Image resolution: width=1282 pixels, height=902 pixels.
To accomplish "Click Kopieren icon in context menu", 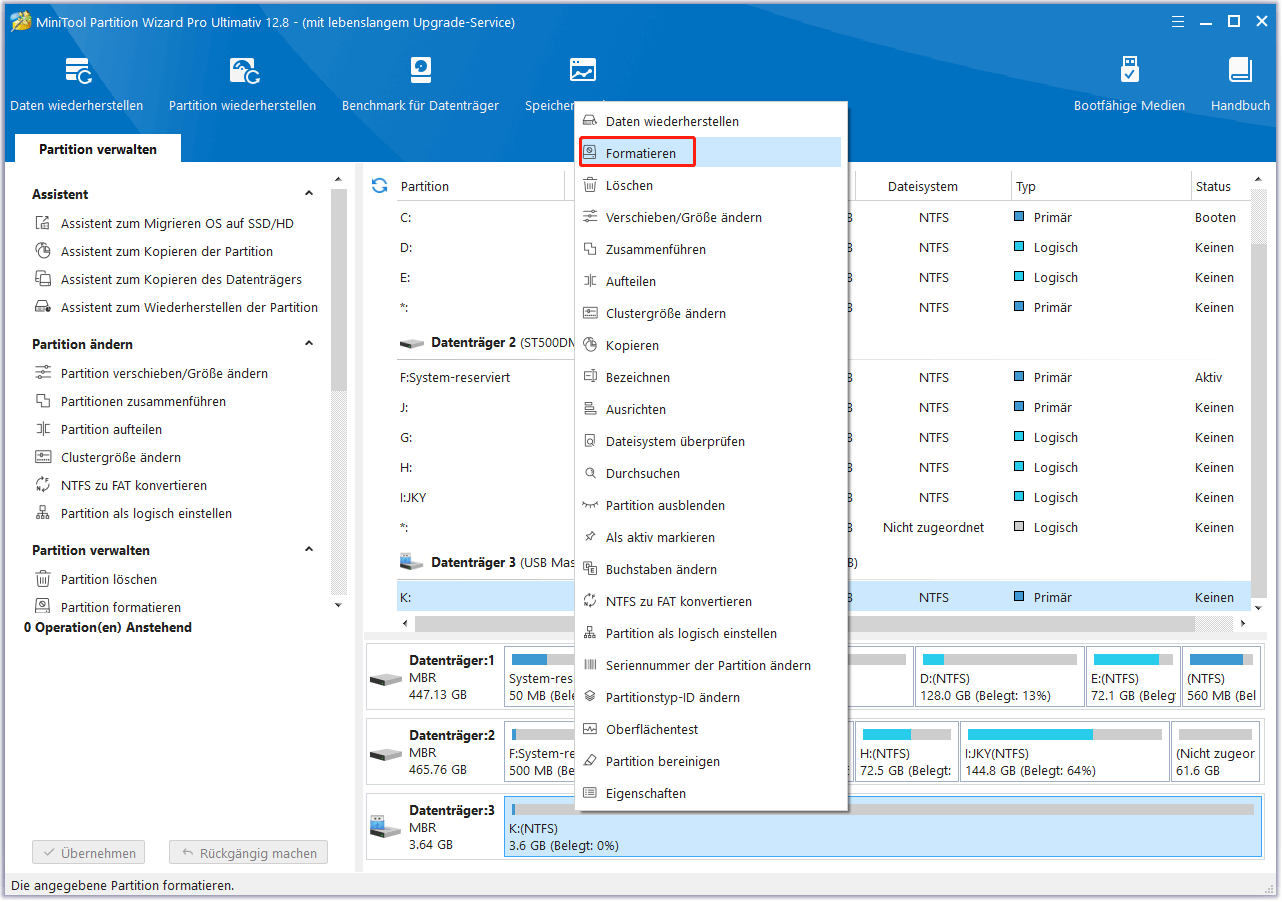I will pyautogui.click(x=590, y=345).
